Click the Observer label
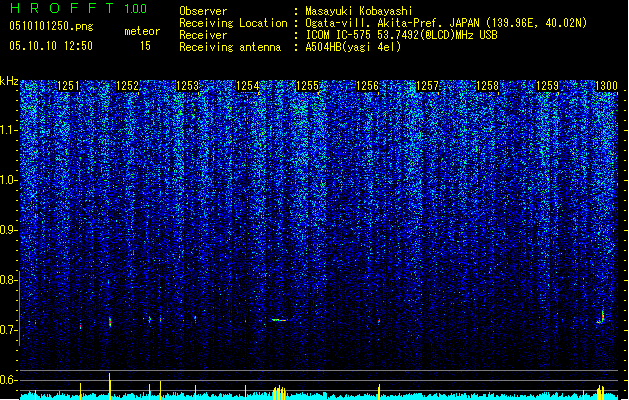The image size is (629, 400). click(x=203, y=11)
